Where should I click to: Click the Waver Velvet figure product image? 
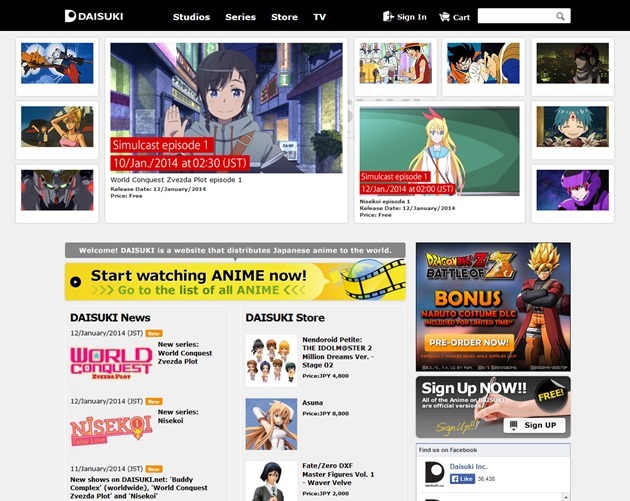coord(271,481)
